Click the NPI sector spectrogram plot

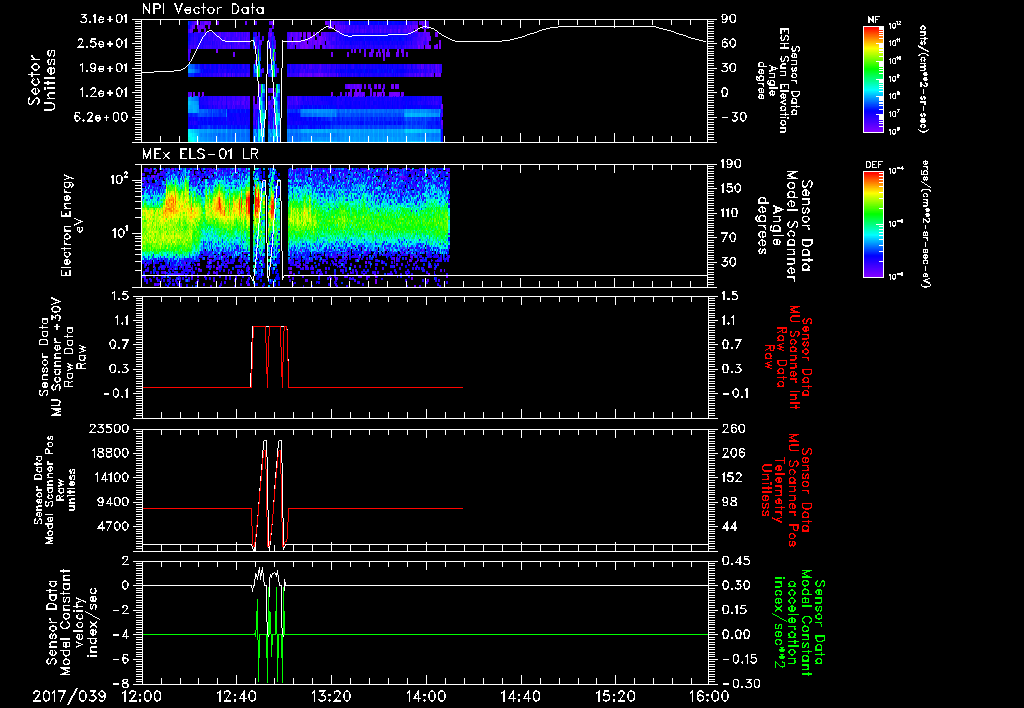(x=425, y=80)
